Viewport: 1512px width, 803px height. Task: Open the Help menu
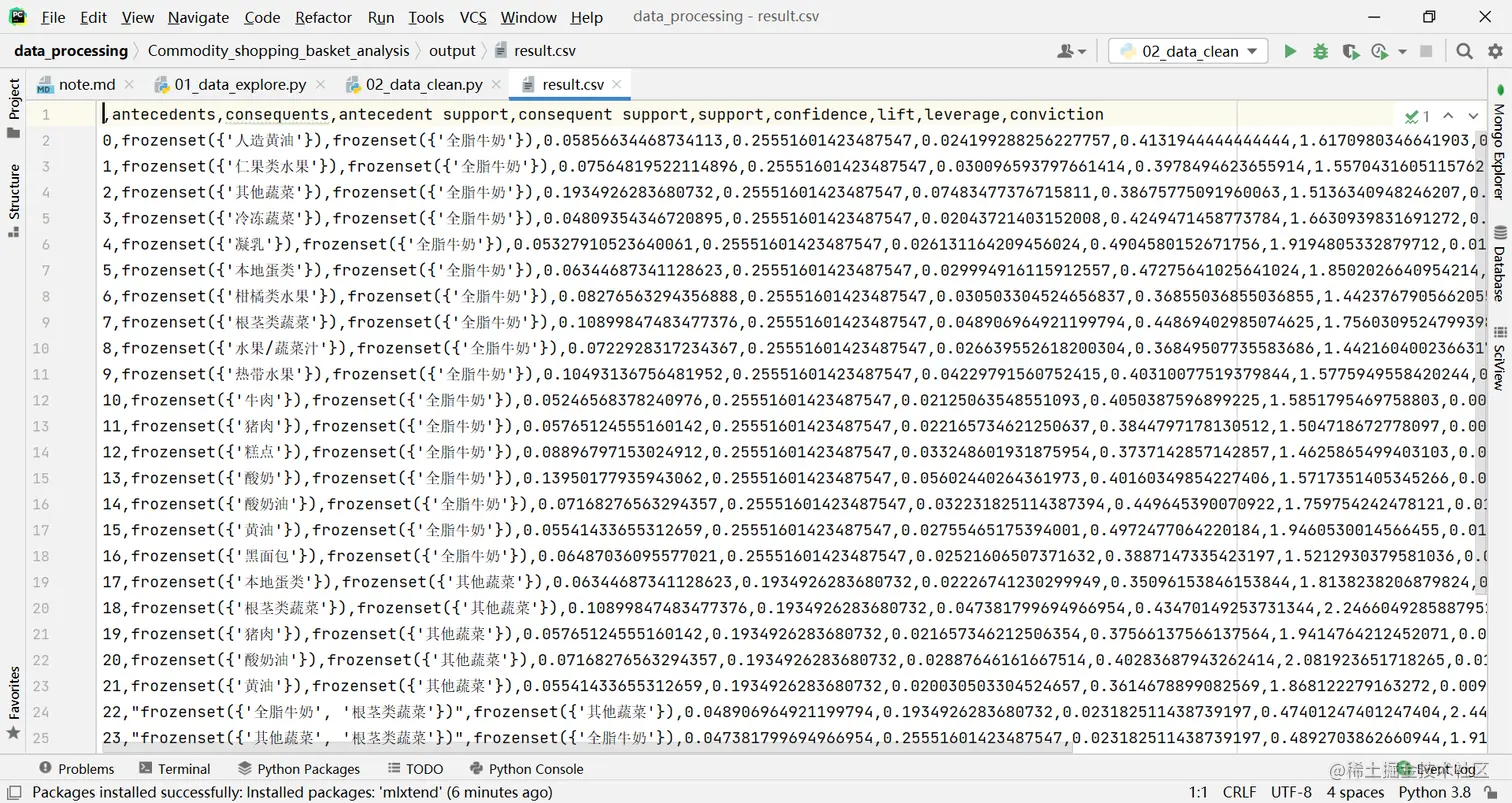click(x=586, y=17)
